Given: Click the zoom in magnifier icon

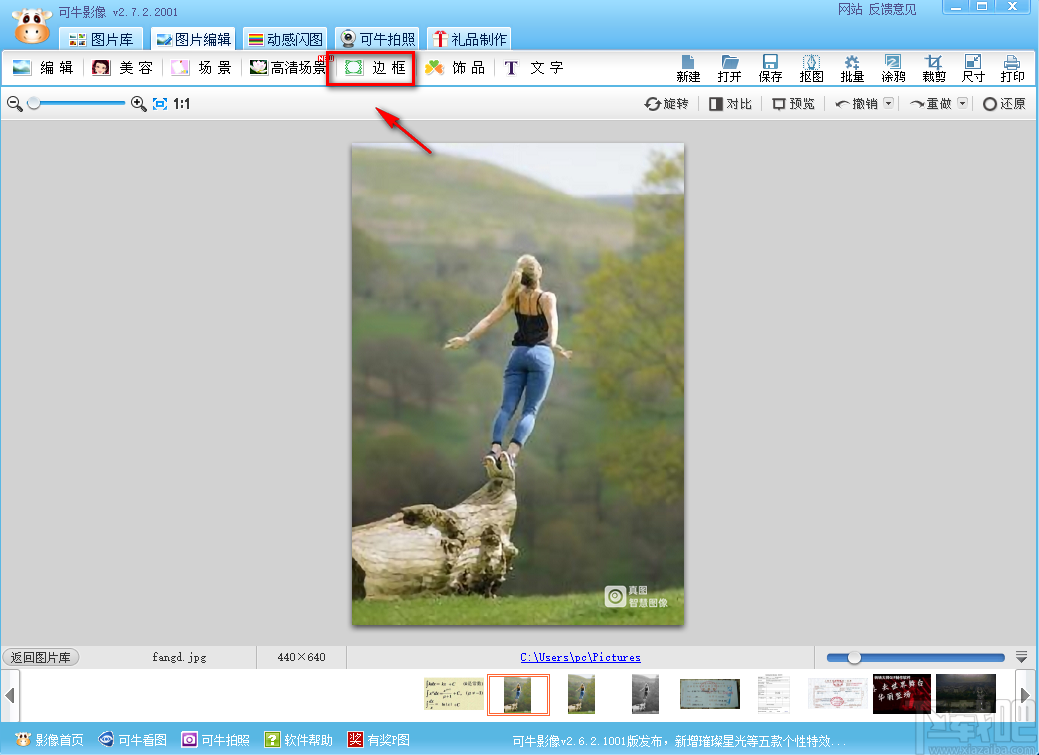Looking at the screenshot, I should pos(138,103).
